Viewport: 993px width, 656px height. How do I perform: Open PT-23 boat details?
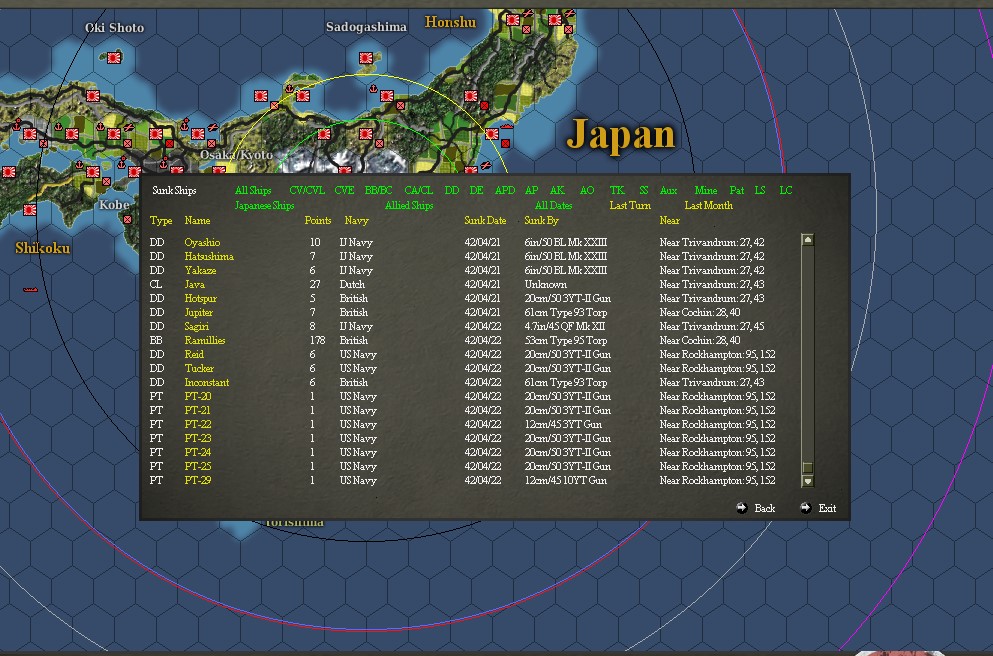(x=198, y=438)
